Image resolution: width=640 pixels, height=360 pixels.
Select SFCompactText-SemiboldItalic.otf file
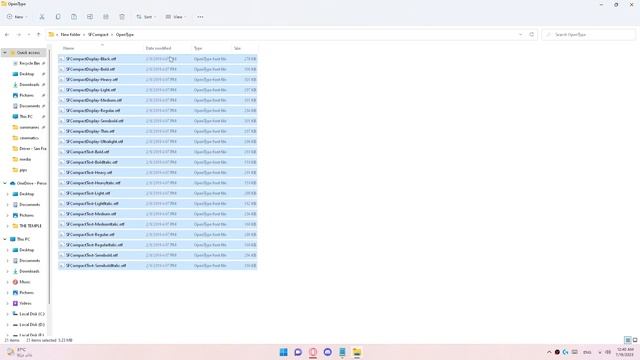tap(158, 266)
